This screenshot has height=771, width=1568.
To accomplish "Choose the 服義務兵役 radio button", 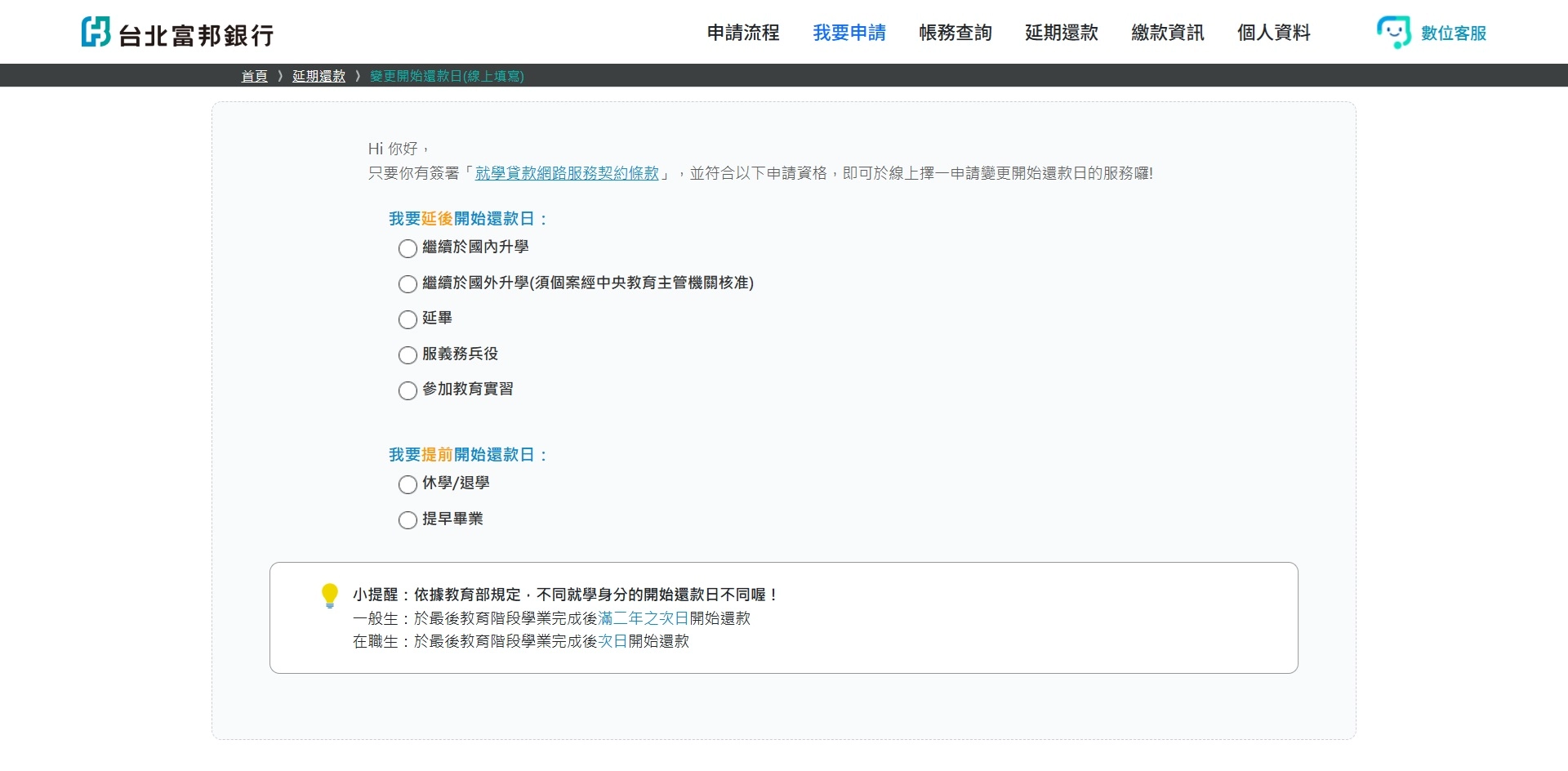I will [x=408, y=355].
